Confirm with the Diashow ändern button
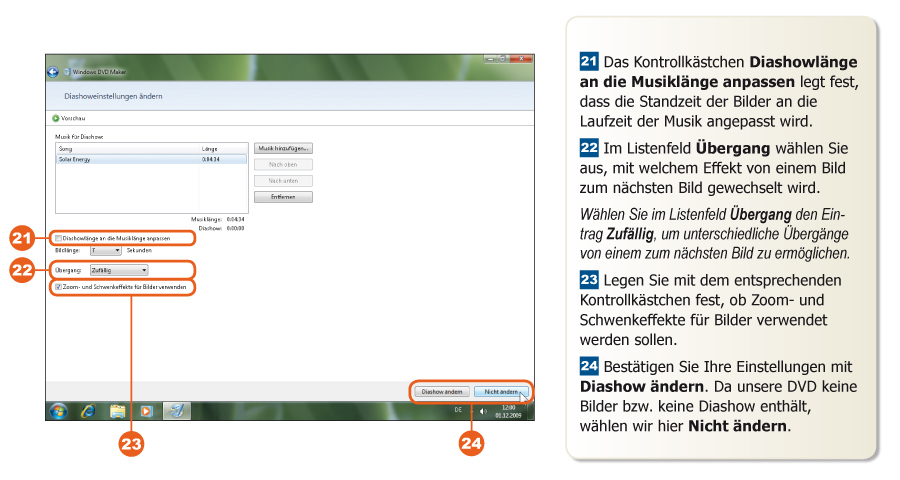 (441, 391)
